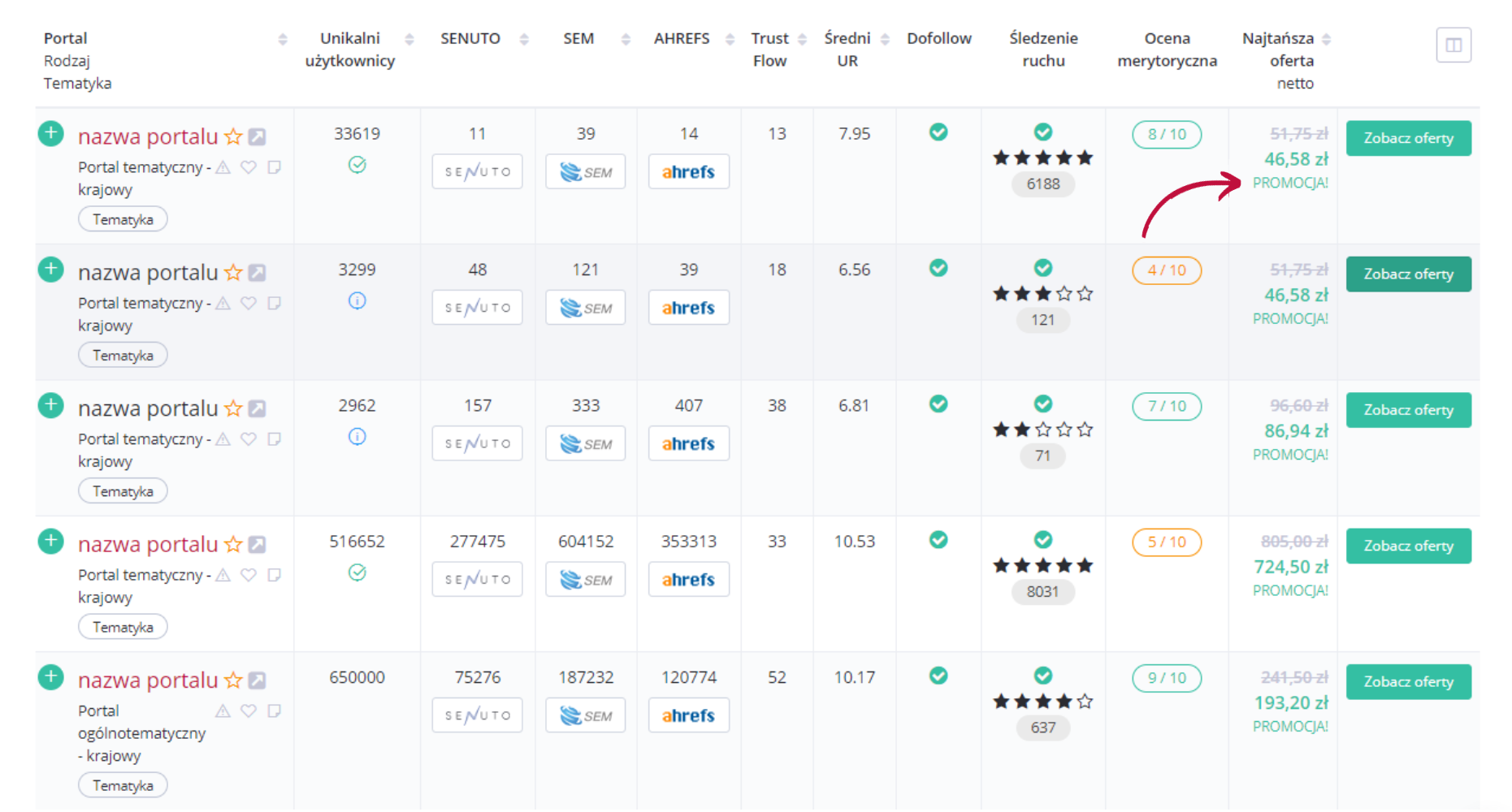
Task: Open the external link icon for the 3299-users portal
Action: point(258,273)
